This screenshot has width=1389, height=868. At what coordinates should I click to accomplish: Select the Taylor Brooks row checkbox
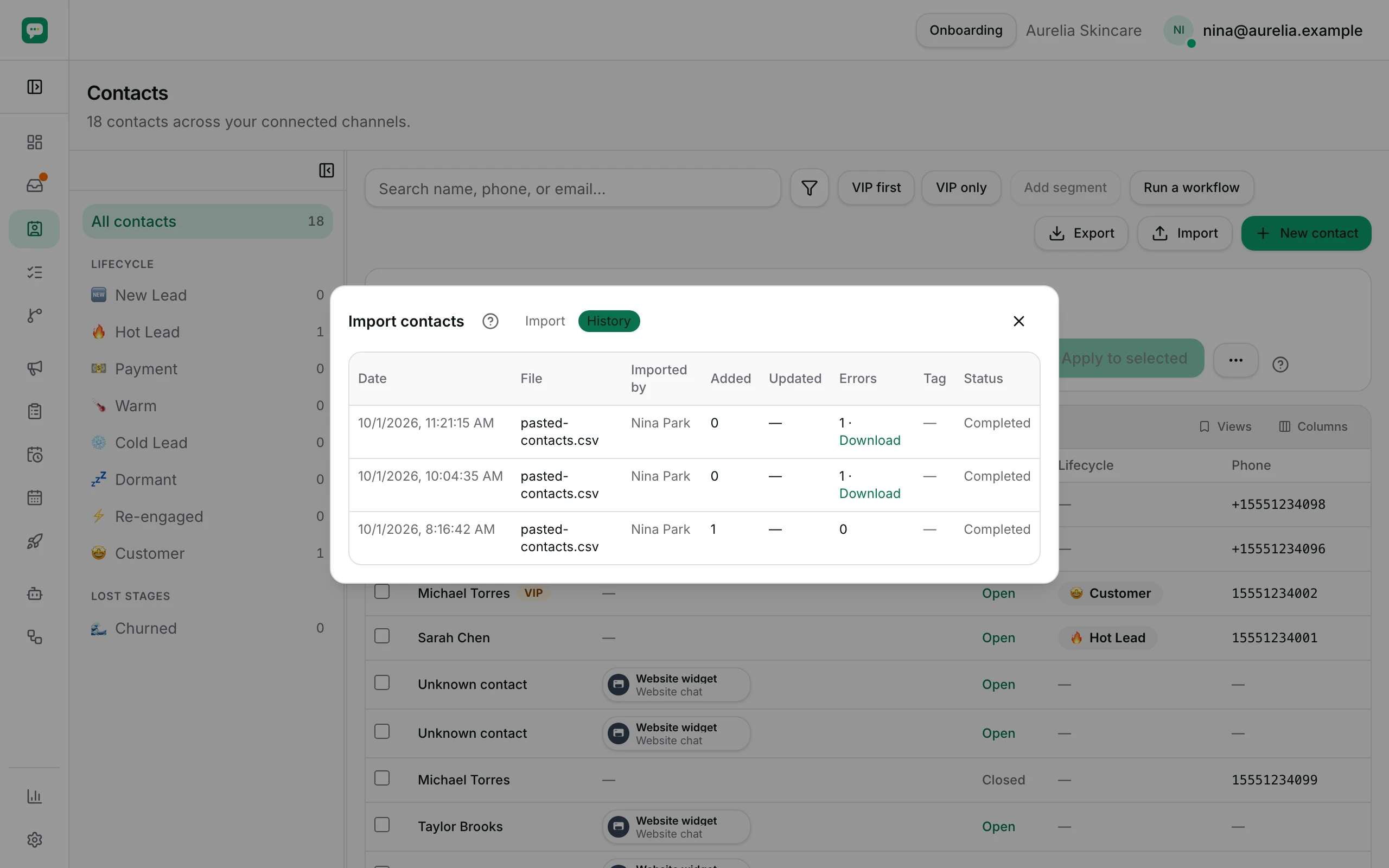381,825
